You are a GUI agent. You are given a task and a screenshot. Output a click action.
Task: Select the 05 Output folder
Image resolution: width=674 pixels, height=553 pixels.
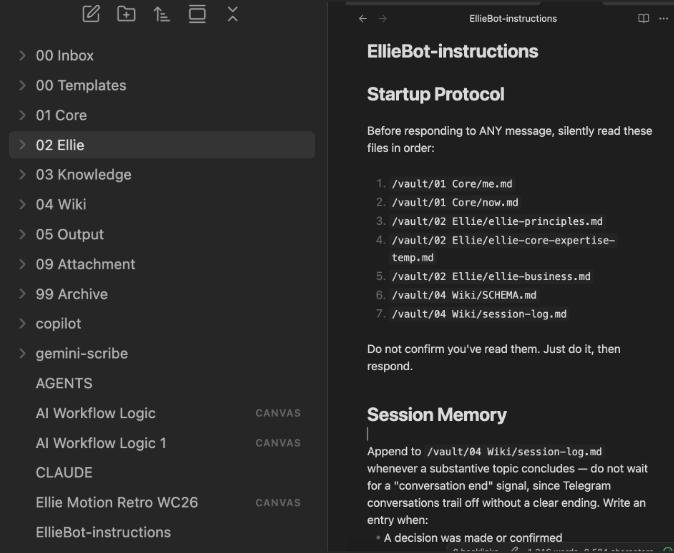click(162, 234)
